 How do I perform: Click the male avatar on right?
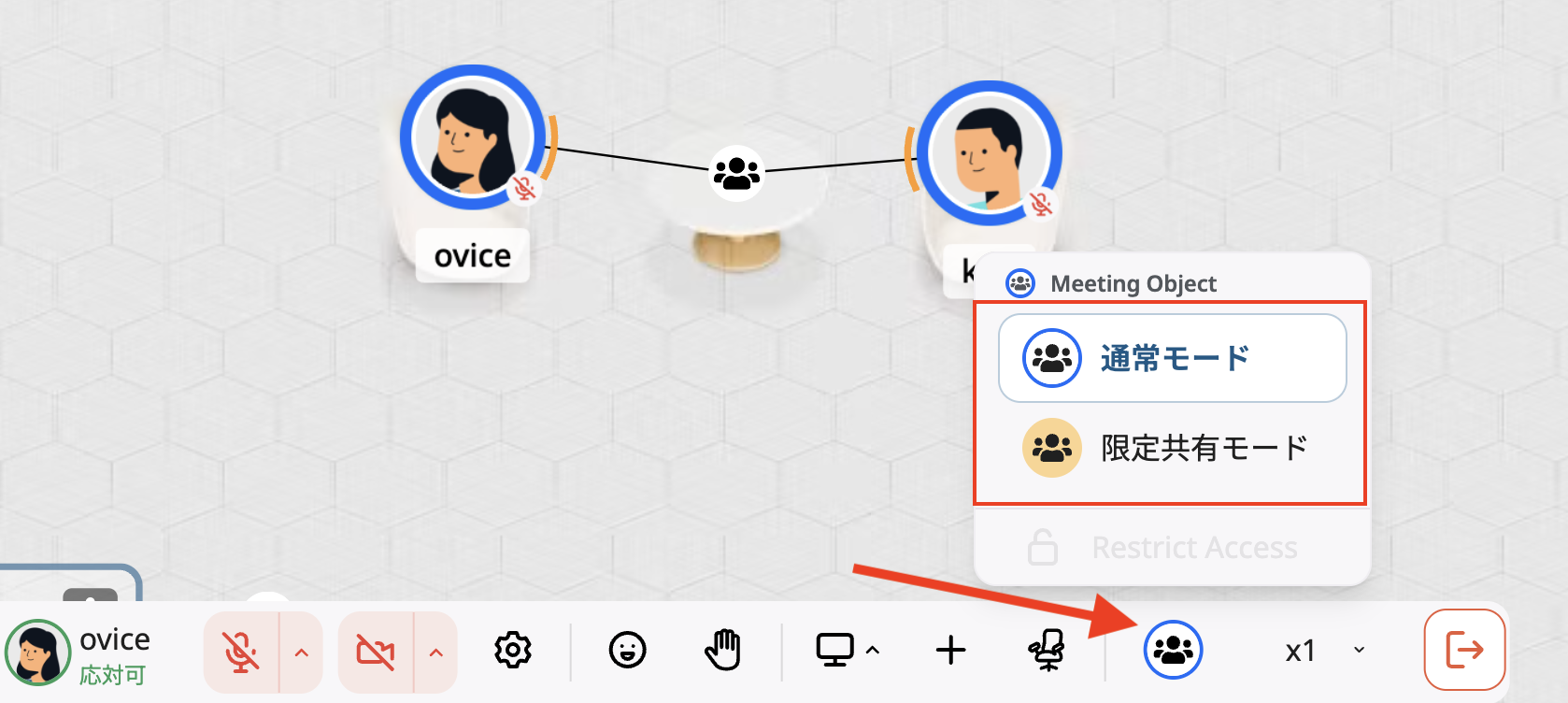click(988, 153)
